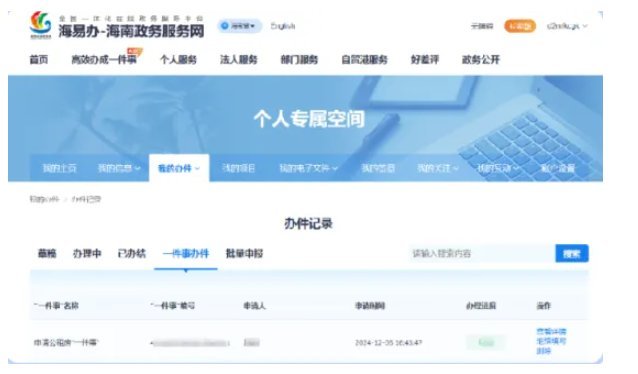The height and width of the screenshot is (374, 638).
Task: Click the search content input field
Action: click(481, 254)
